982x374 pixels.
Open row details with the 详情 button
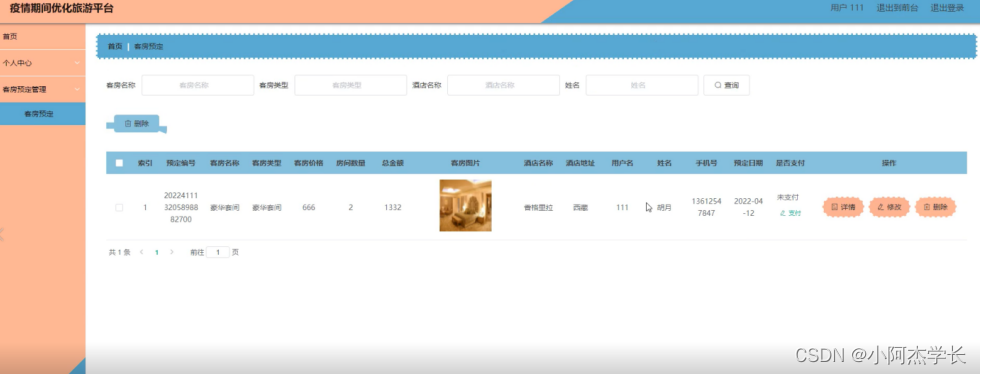click(843, 207)
